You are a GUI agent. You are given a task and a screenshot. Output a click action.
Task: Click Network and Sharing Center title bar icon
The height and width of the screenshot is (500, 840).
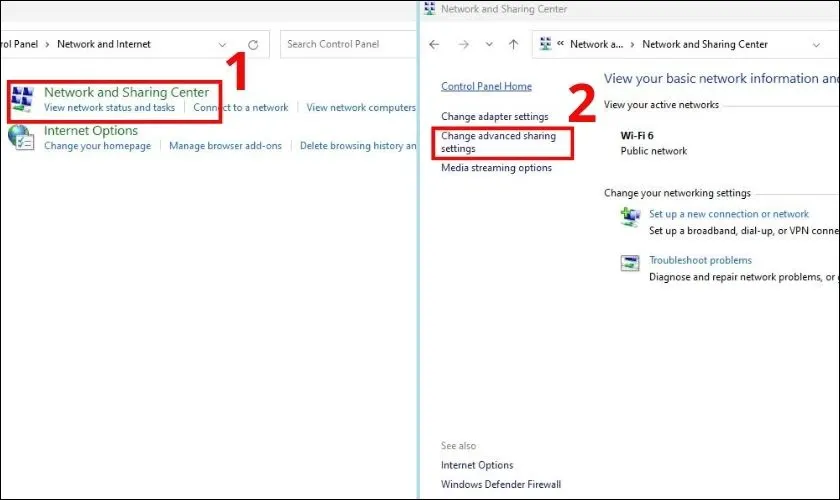pyautogui.click(x=430, y=9)
